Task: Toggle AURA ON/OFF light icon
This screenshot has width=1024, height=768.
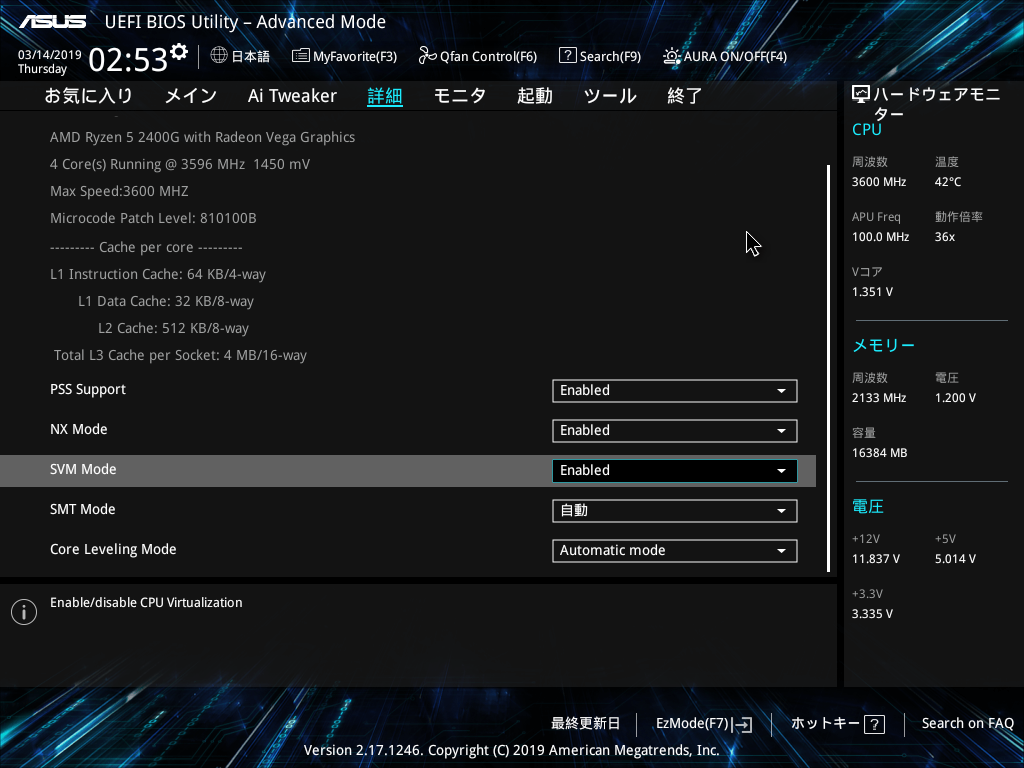Action: pyautogui.click(x=671, y=56)
